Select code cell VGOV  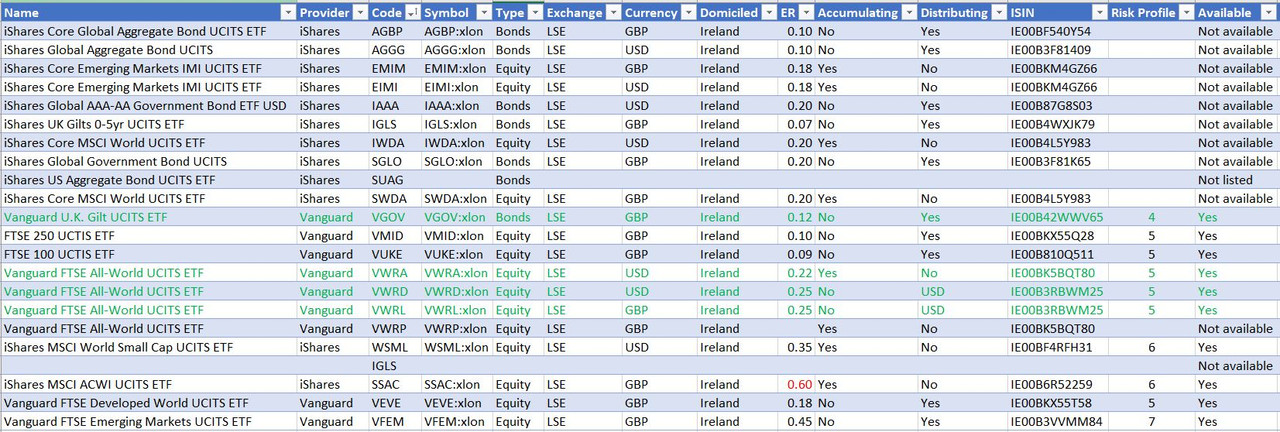(394, 217)
